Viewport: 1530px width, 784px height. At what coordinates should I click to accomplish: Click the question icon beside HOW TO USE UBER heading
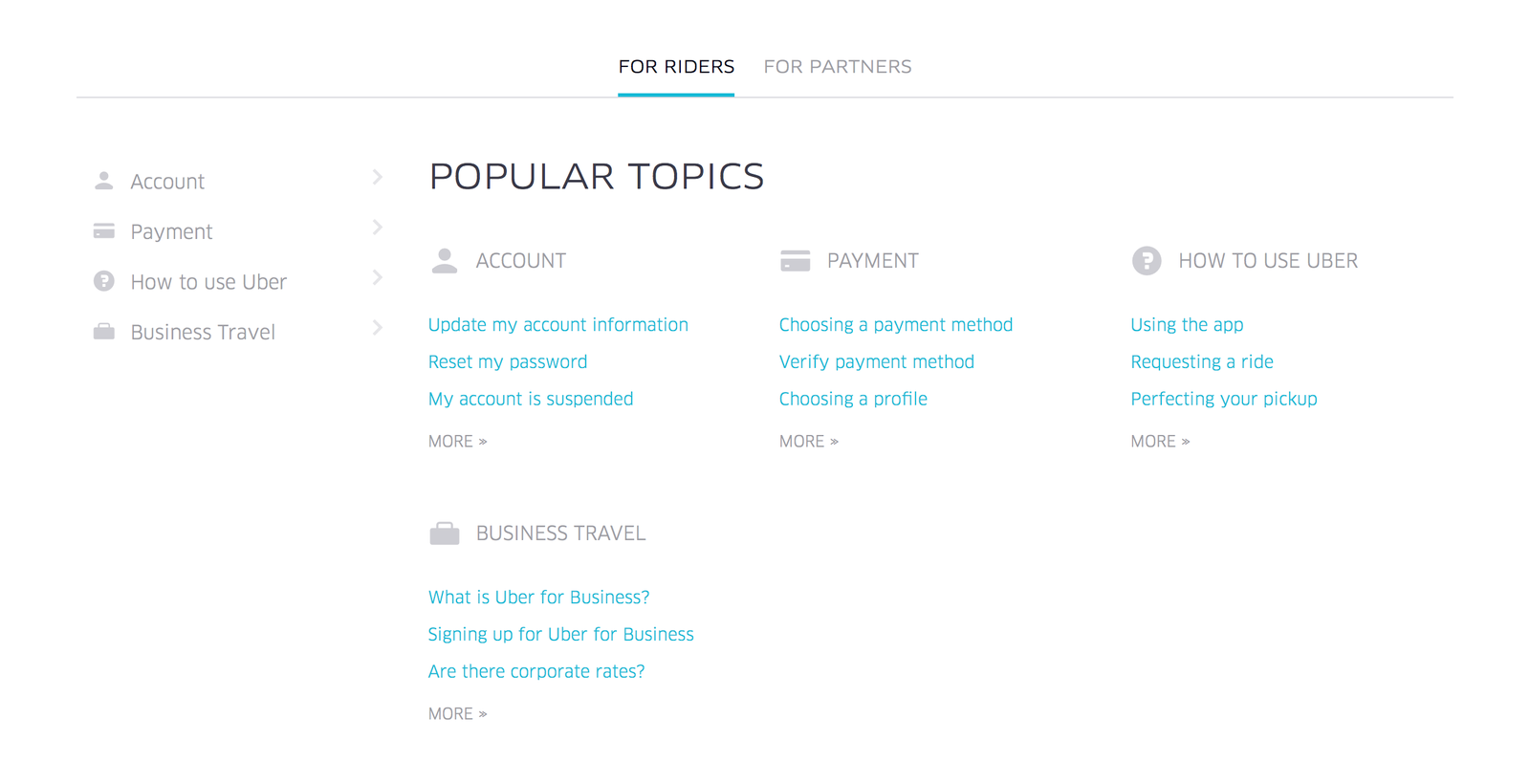[1147, 261]
